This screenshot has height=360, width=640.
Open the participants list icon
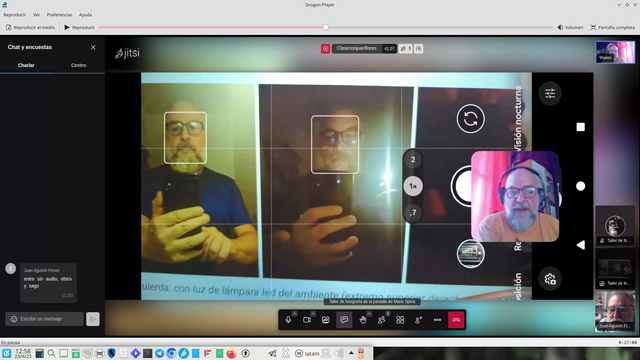point(382,320)
